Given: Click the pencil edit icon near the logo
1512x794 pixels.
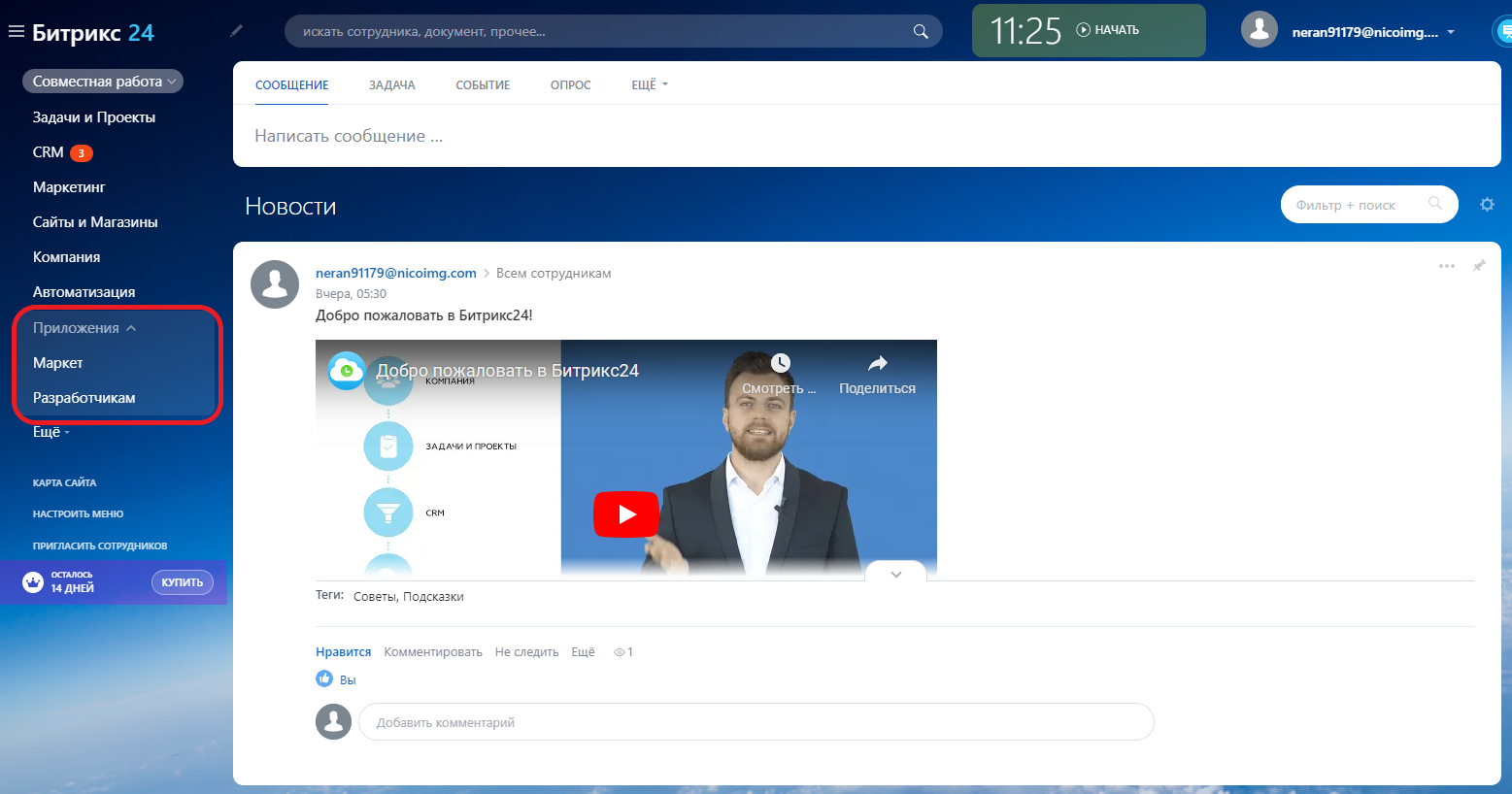Looking at the screenshot, I should pyautogui.click(x=236, y=31).
